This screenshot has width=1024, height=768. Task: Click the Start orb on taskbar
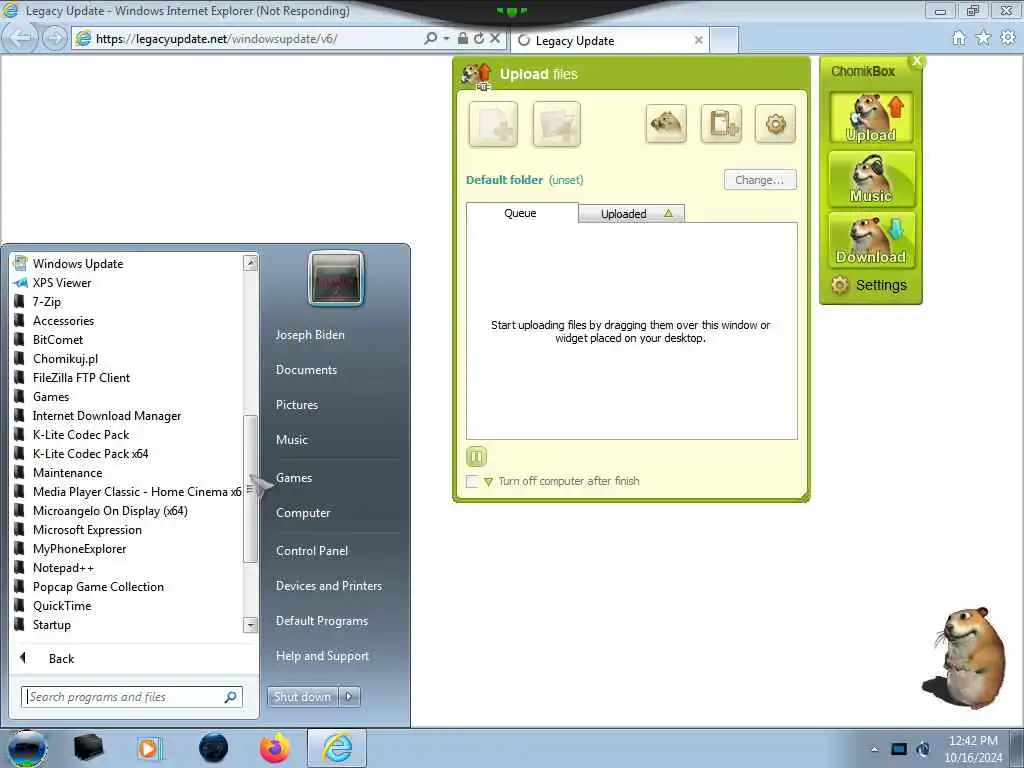click(x=26, y=748)
